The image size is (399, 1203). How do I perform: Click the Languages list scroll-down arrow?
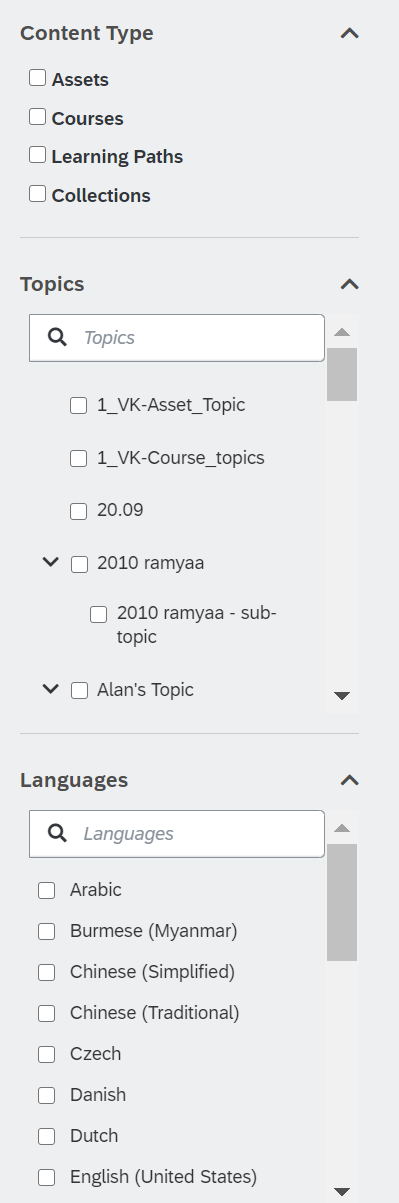click(x=342, y=1192)
